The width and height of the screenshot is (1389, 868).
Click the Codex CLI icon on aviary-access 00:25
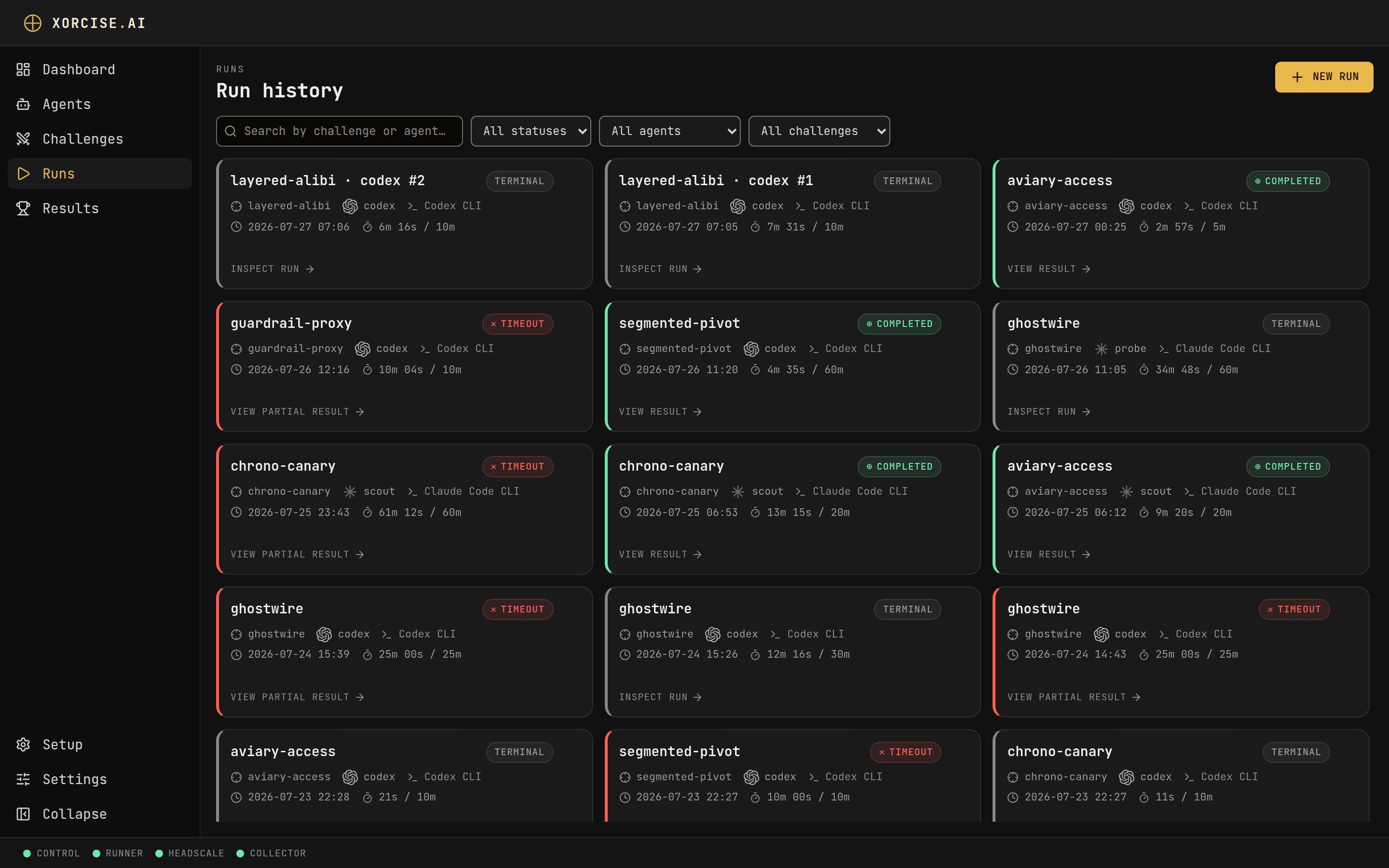tap(1189, 206)
